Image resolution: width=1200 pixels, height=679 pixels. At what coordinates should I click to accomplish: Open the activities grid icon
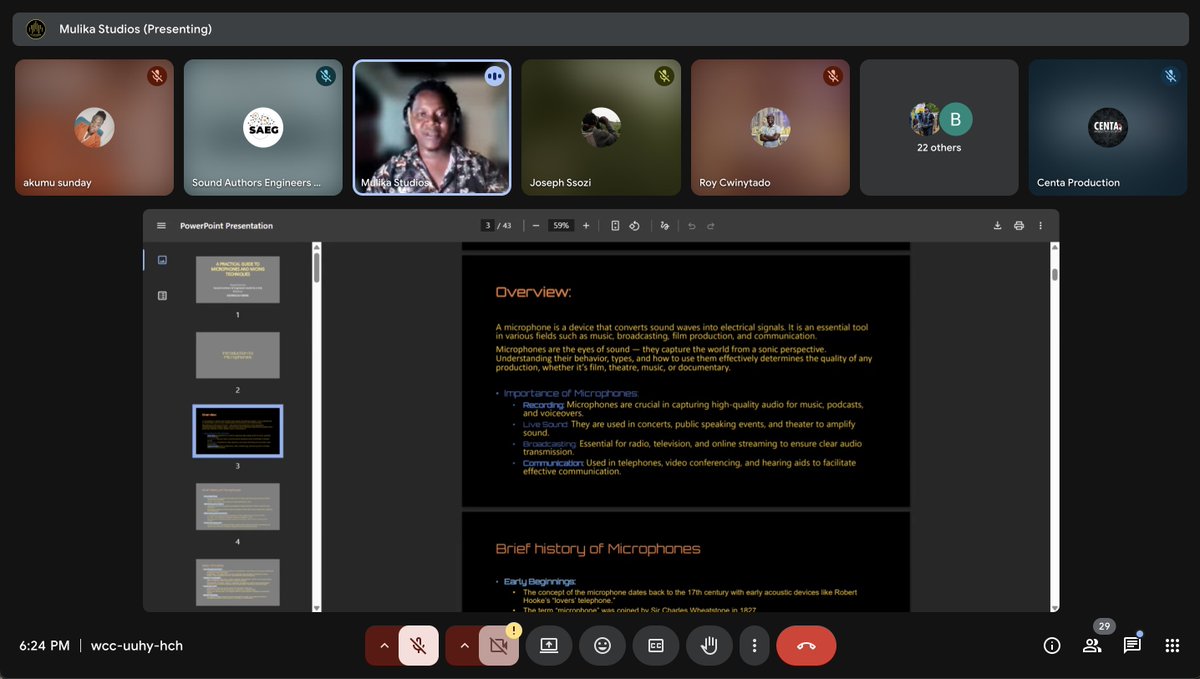click(x=1172, y=646)
